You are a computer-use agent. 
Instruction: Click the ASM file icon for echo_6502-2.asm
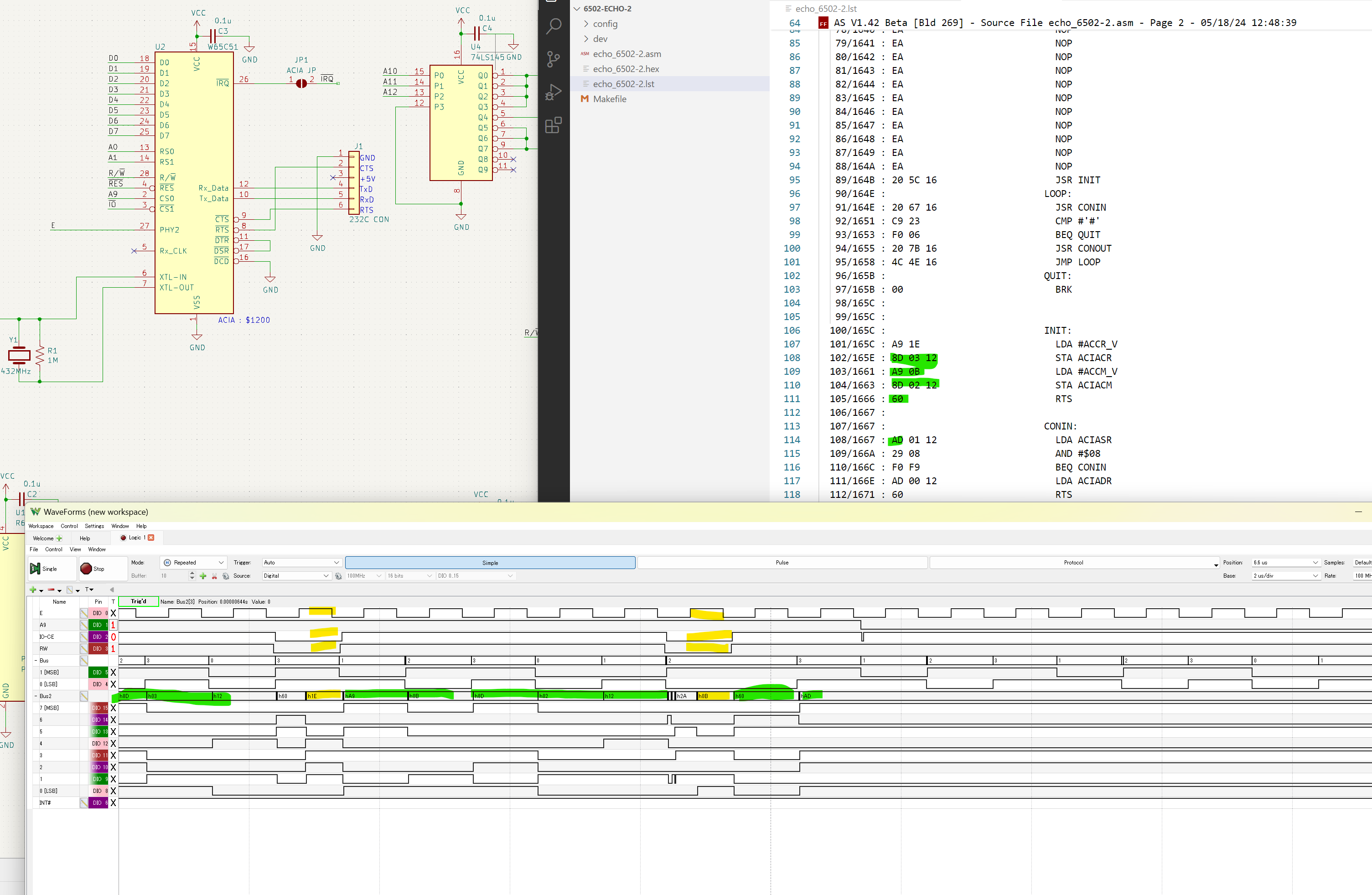click(585, 54)
